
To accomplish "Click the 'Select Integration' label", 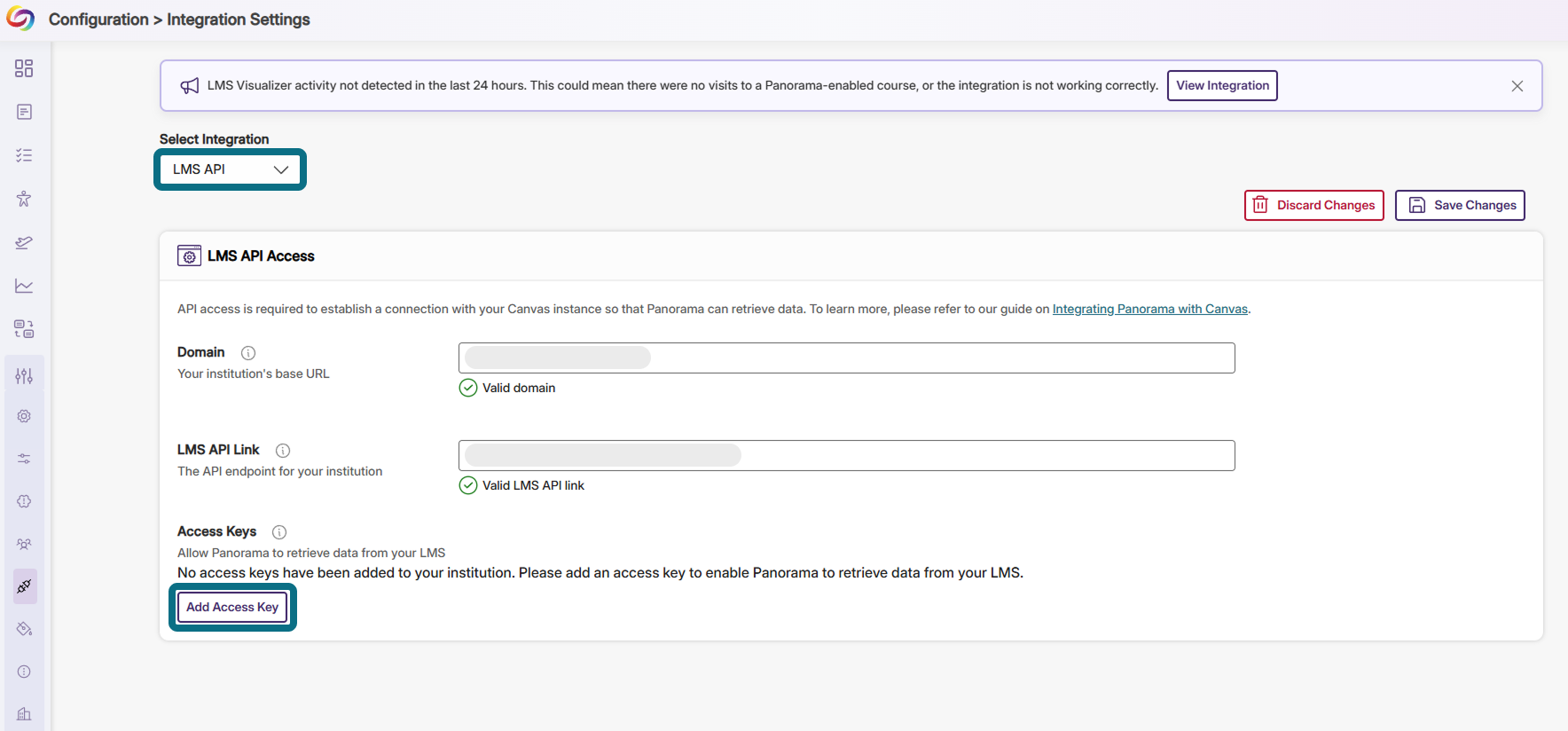I will tap(214, 139).
